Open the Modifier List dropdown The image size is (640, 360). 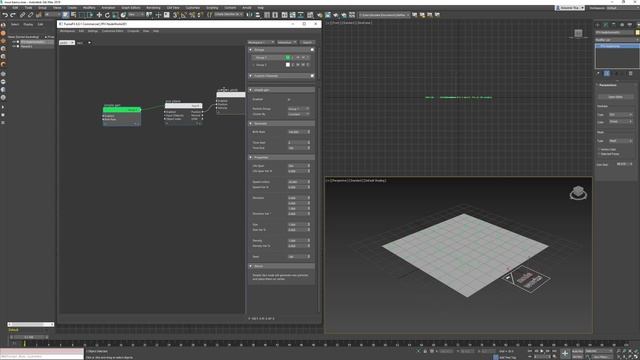pyautogui.click(x=617, y=40)
